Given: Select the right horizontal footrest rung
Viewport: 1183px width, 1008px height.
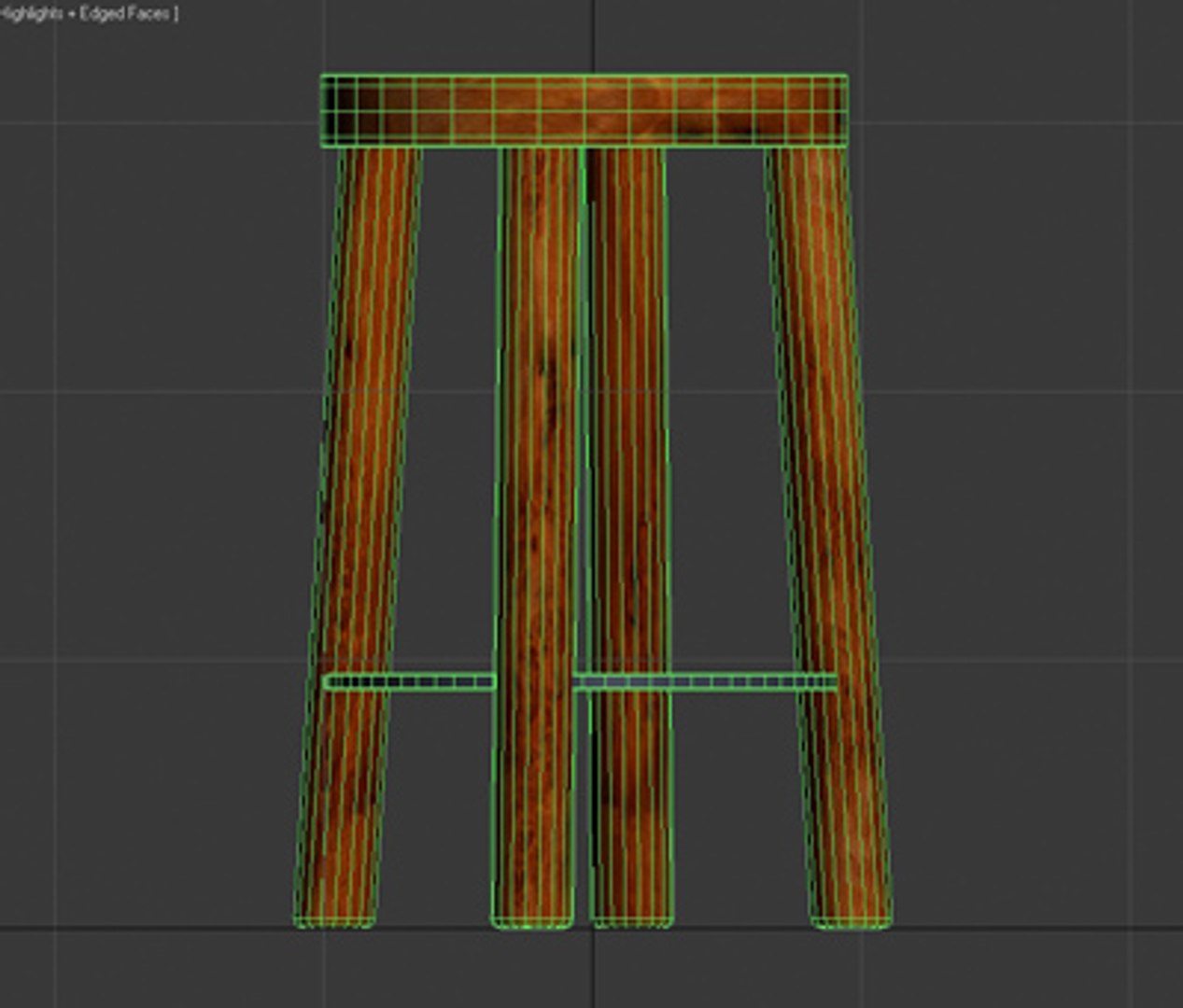Looking at the screenshot, I should (x=705, y=682).
